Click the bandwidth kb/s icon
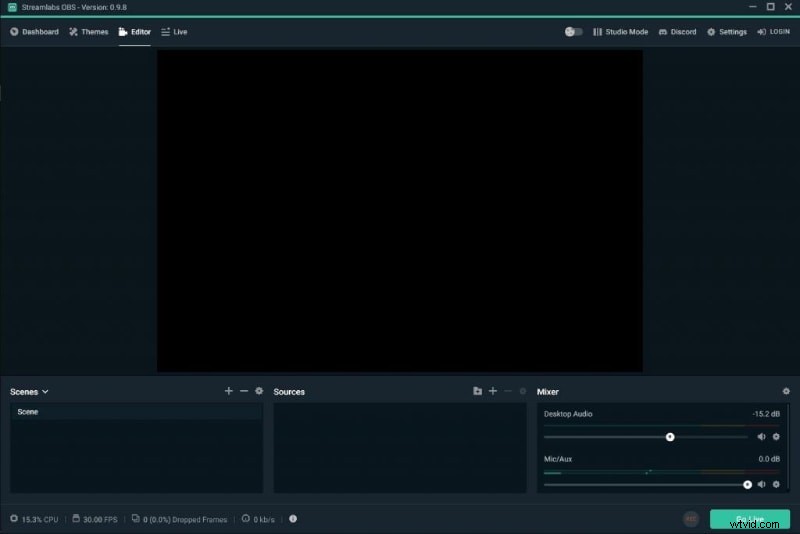Viewport: 800px width, 534px height. coord(246,518)
